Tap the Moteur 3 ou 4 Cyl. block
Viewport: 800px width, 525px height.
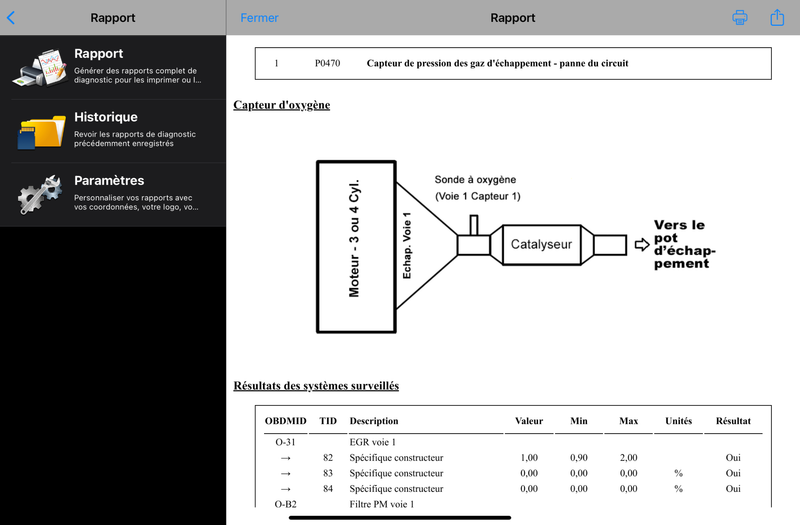point(354,244)
